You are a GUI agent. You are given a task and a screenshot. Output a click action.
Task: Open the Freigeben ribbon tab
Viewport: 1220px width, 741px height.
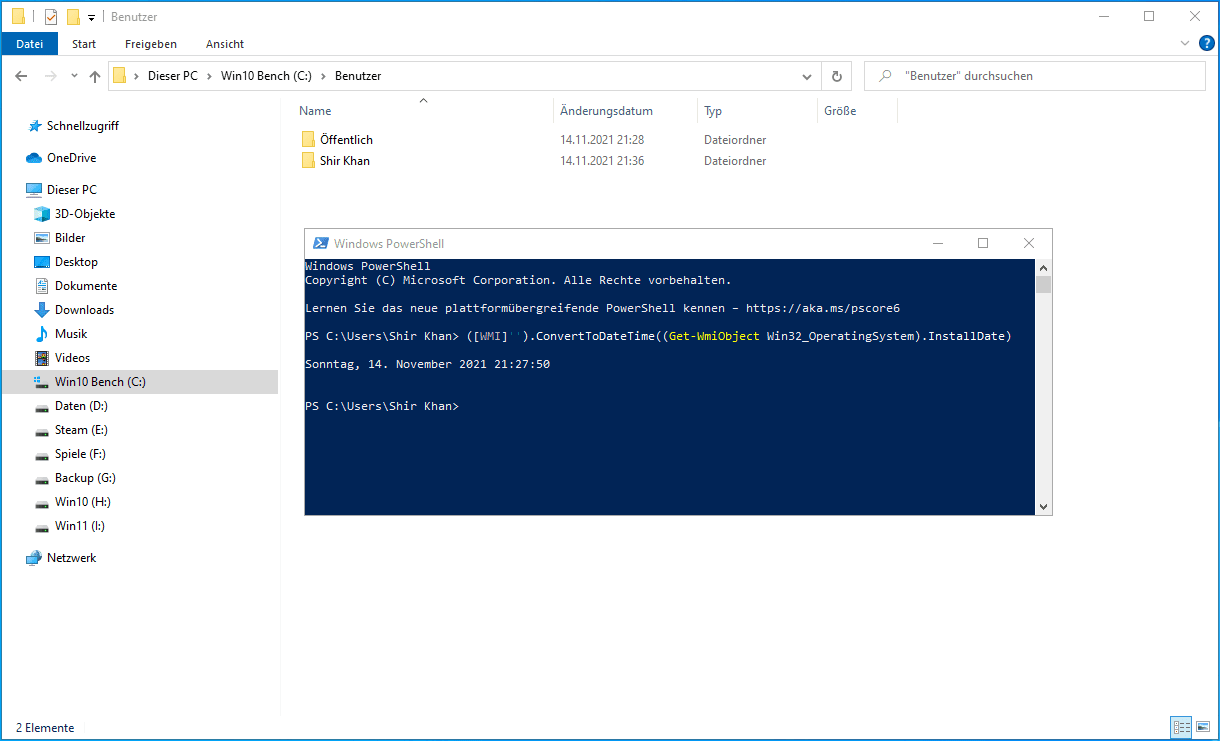[151, 44]
